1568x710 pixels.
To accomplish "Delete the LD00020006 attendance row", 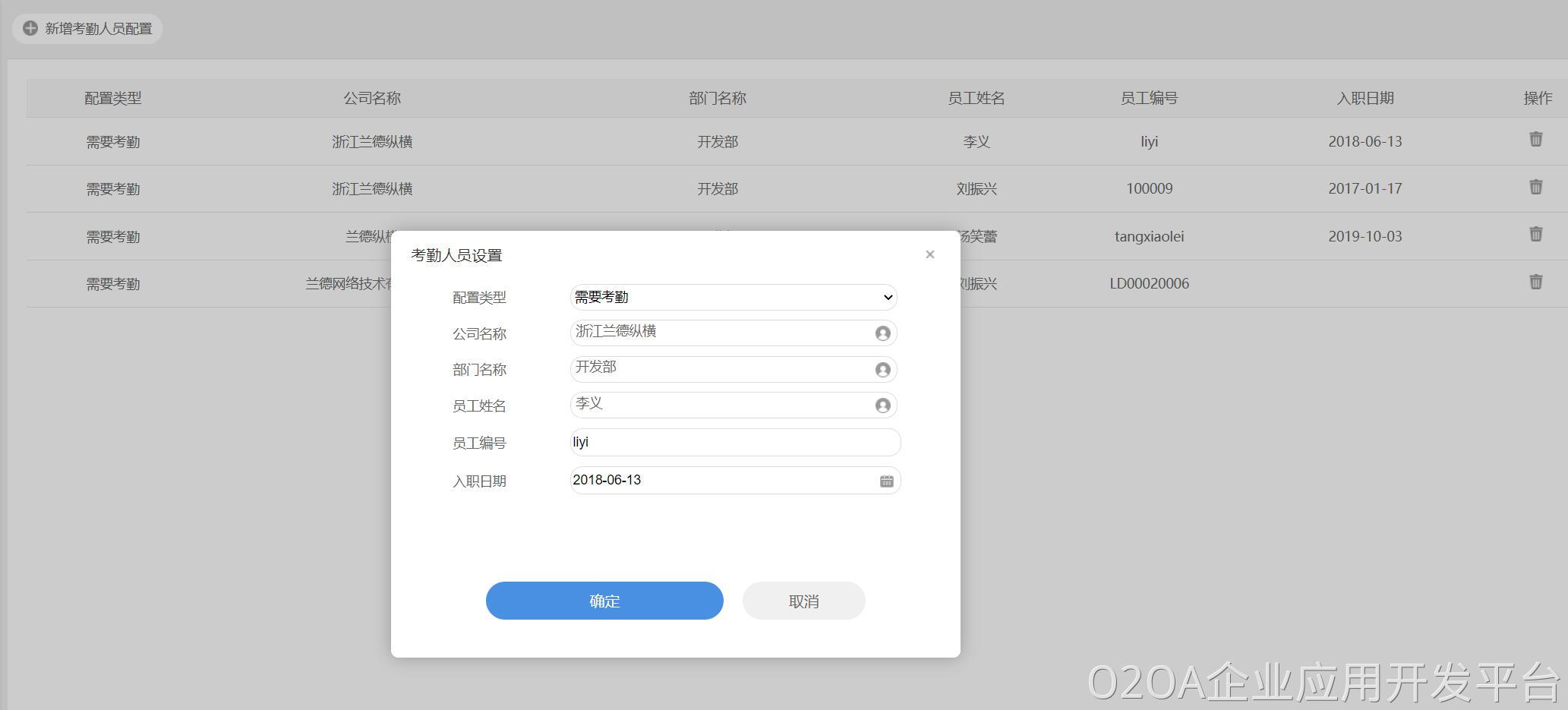I will (x=1535, y=282).
